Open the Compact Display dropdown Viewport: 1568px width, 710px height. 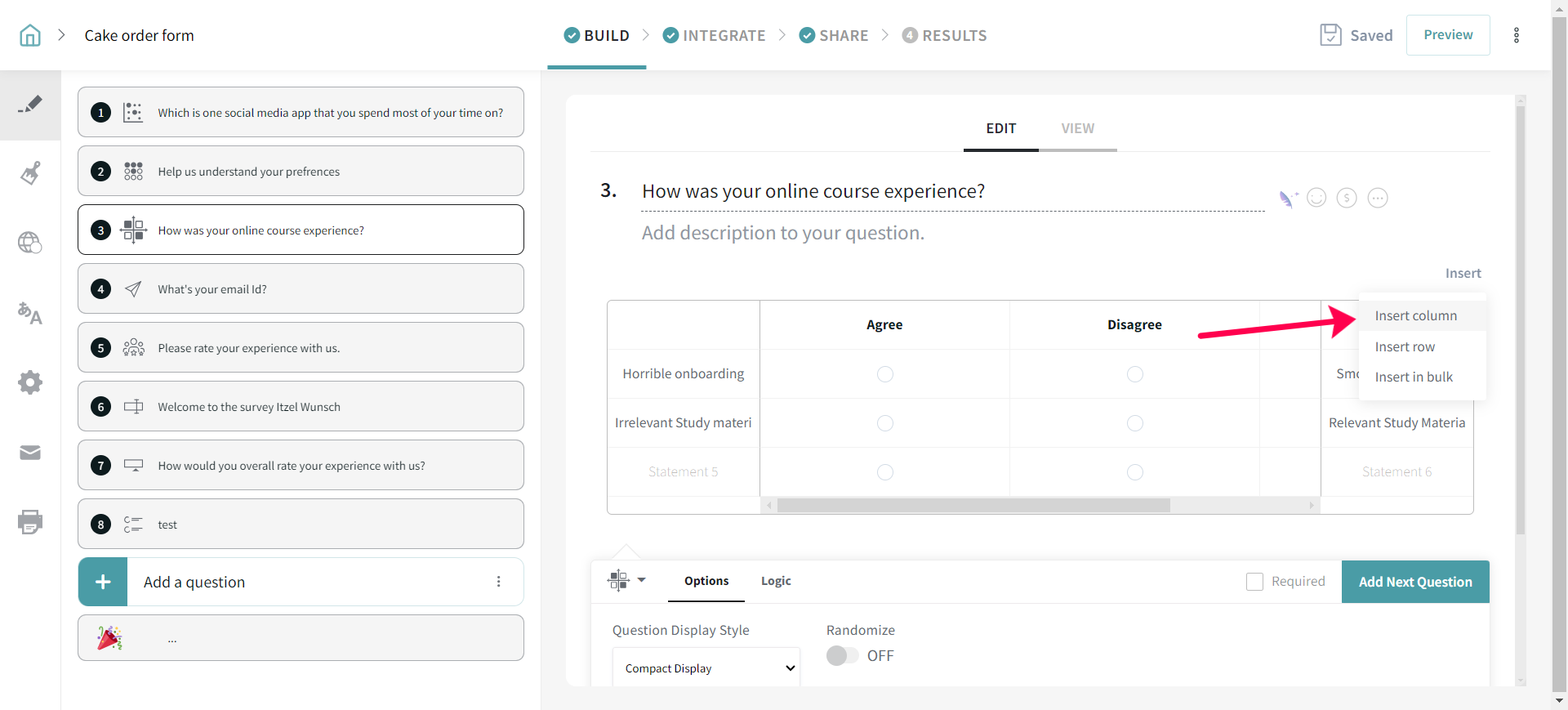point(706,668)
